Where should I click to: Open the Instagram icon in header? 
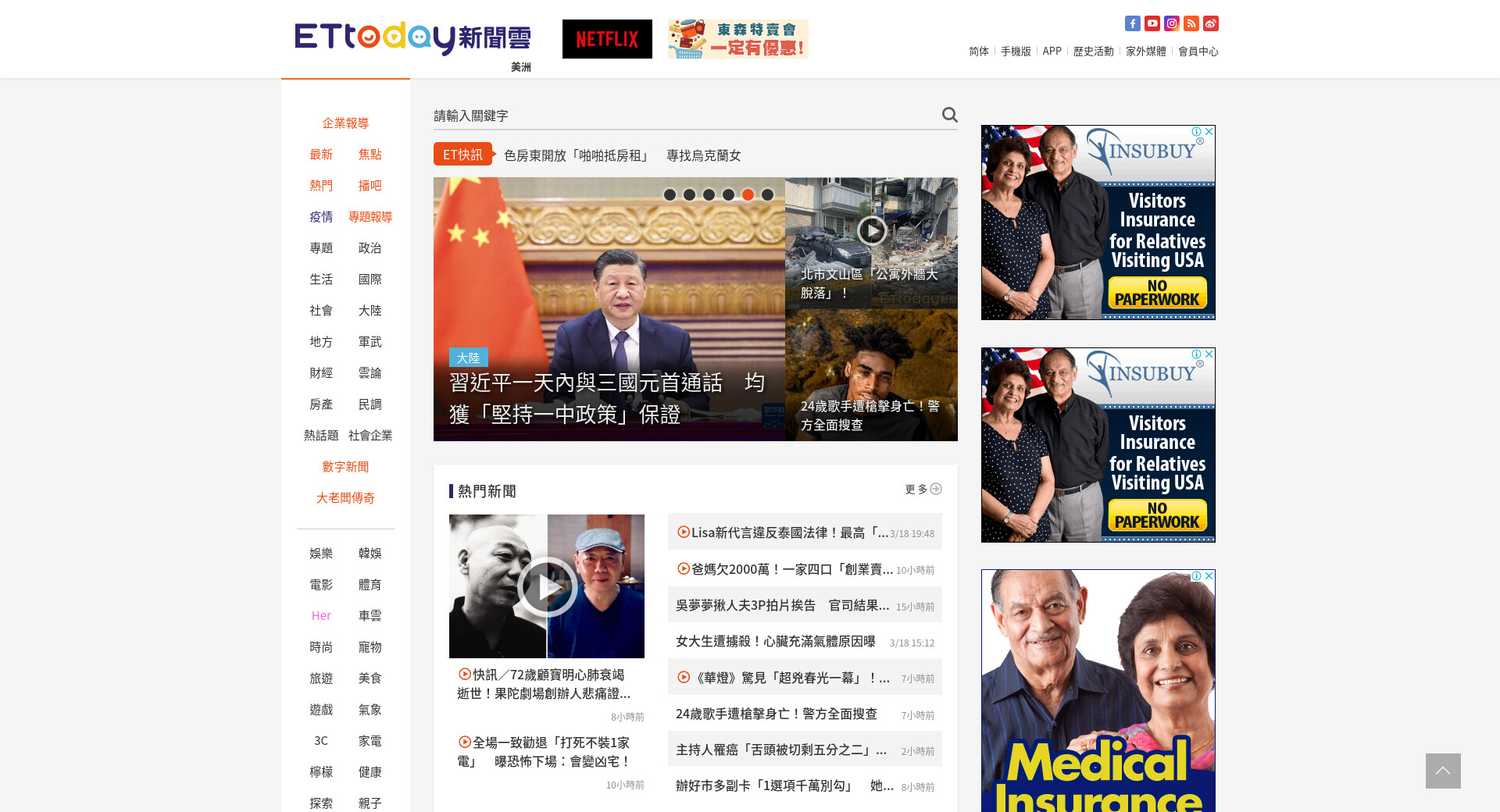point(1171,23)
